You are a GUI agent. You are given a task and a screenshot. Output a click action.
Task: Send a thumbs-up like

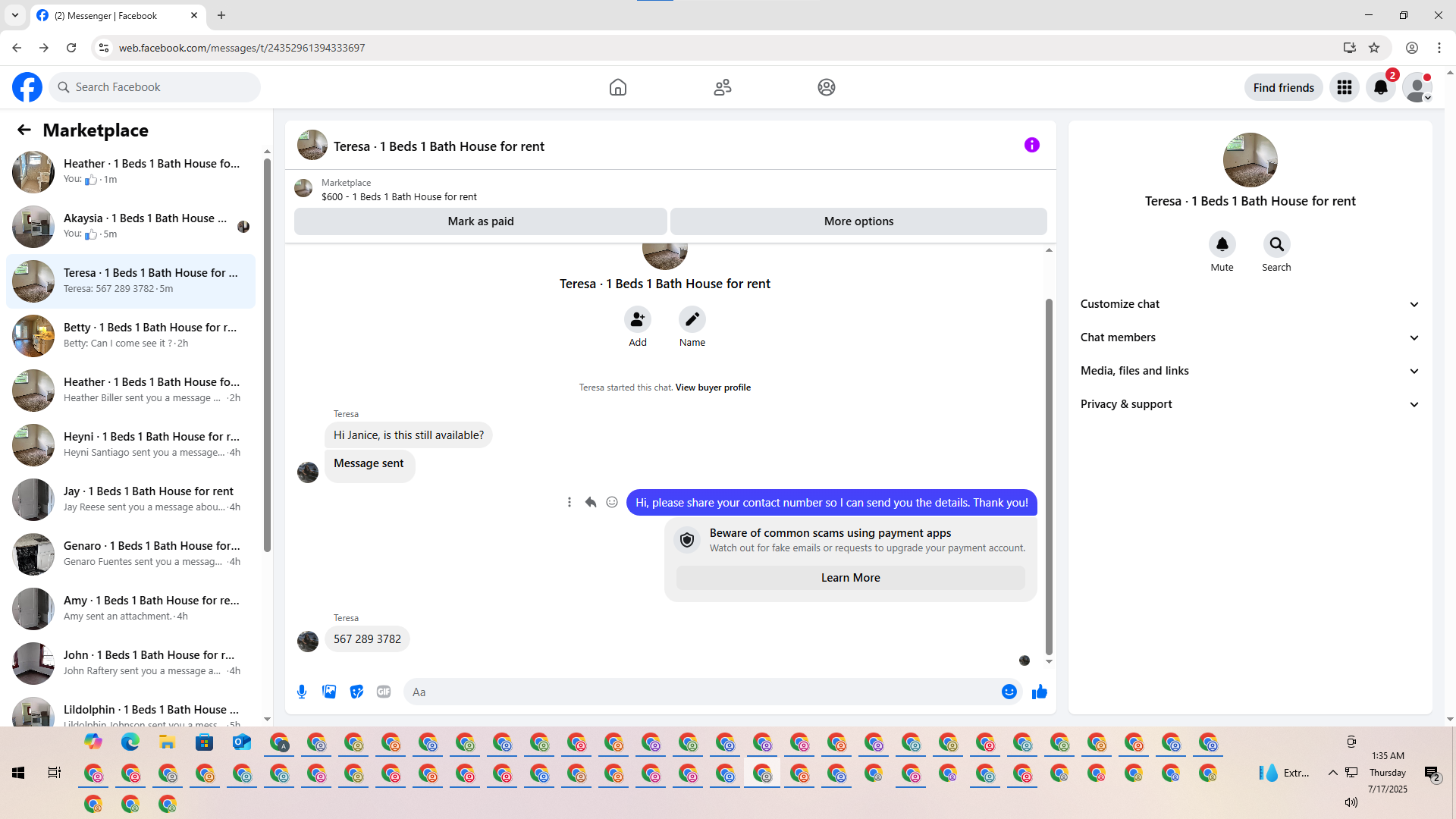click(1040, 692)
